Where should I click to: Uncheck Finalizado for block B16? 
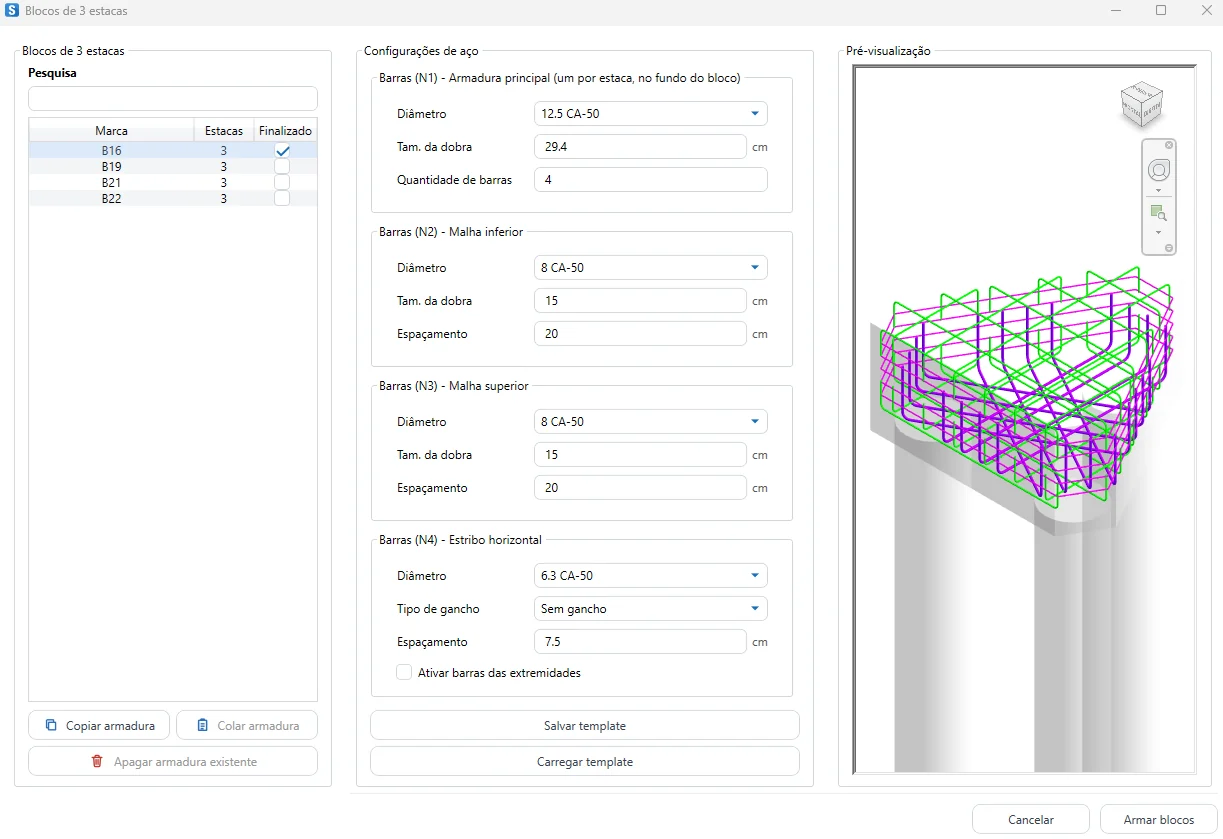coord(282,150)
